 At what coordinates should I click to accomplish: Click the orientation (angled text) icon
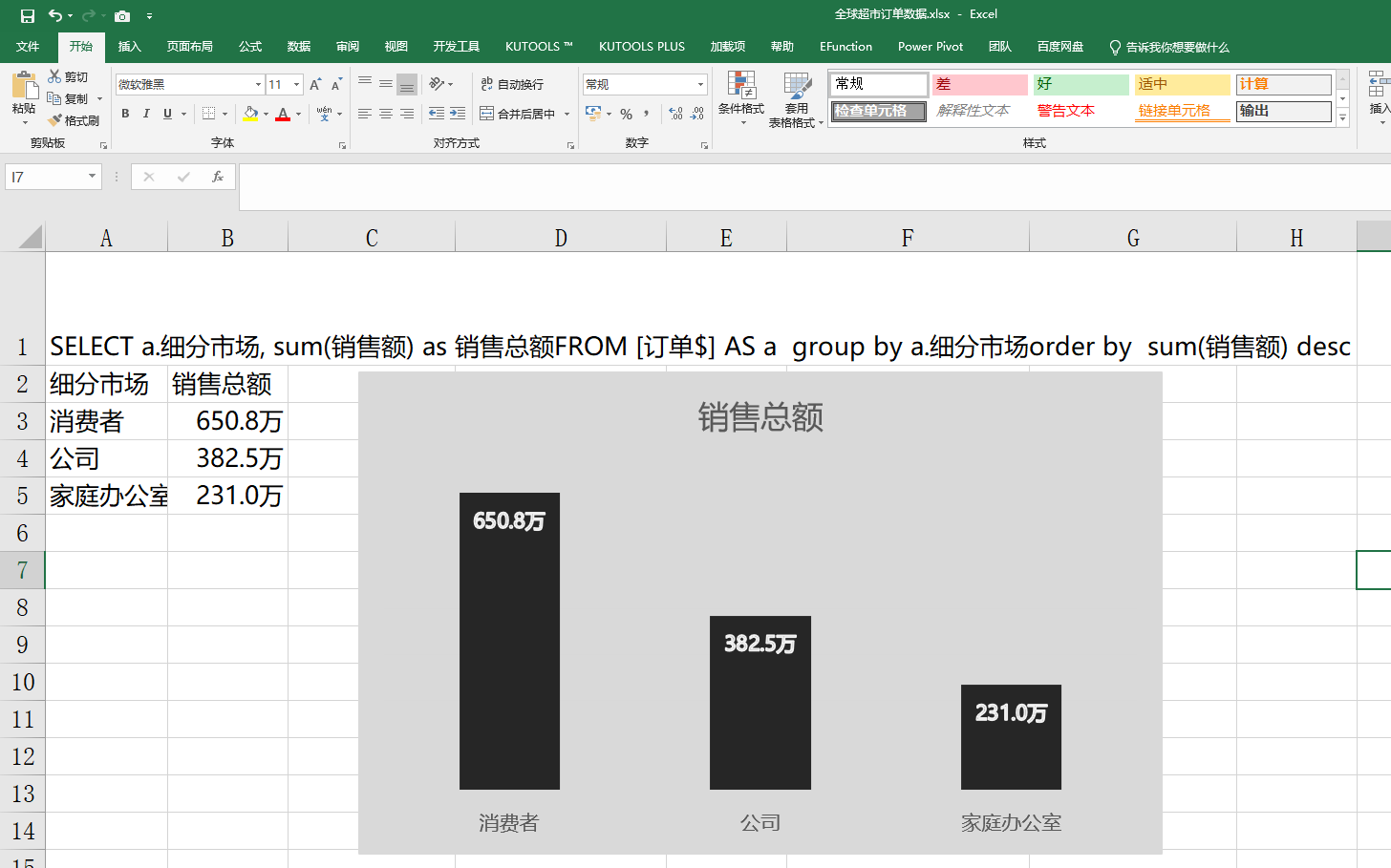pyautogui.click(x=436, y=84)
